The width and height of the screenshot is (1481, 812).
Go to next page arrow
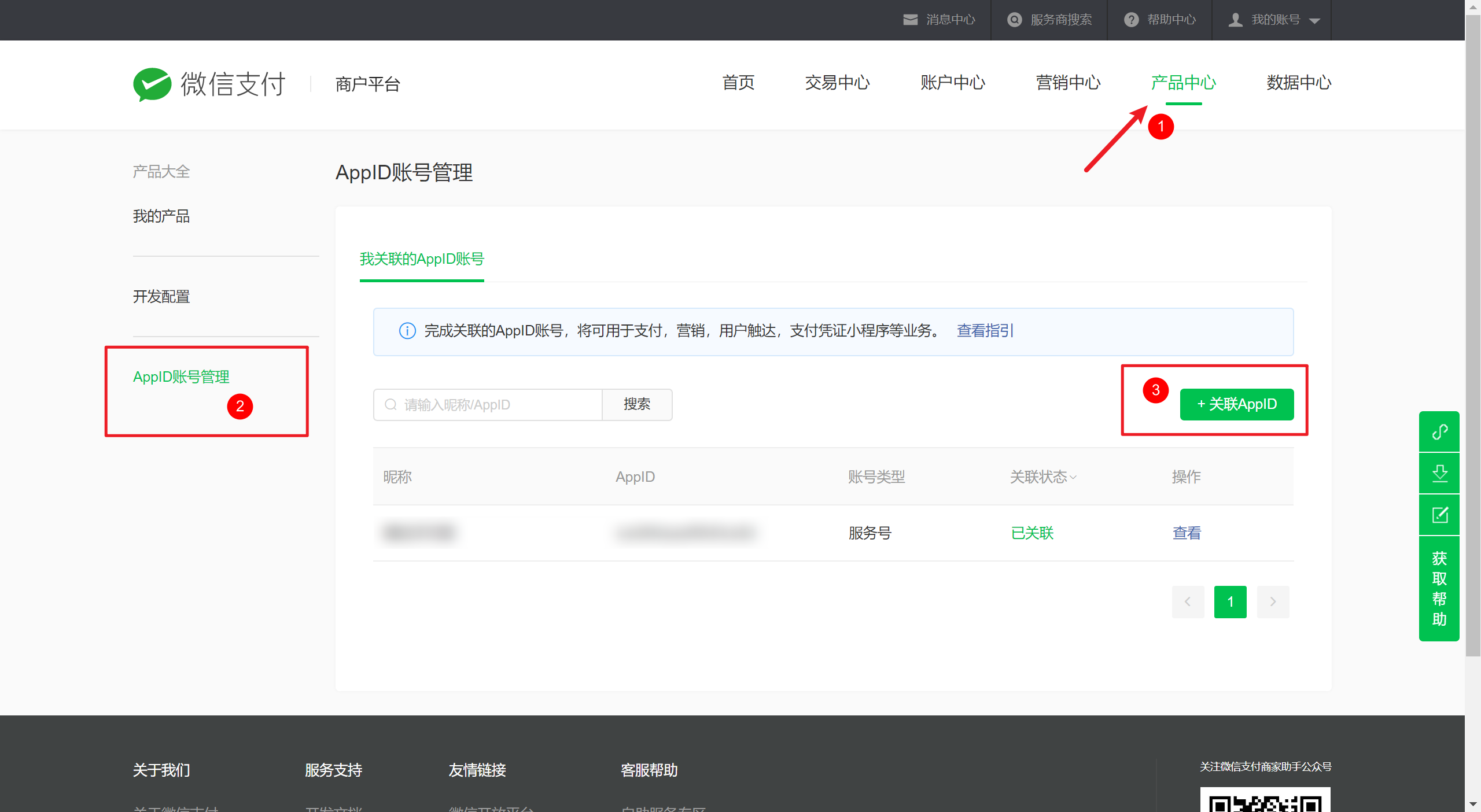pos(1273,602)
